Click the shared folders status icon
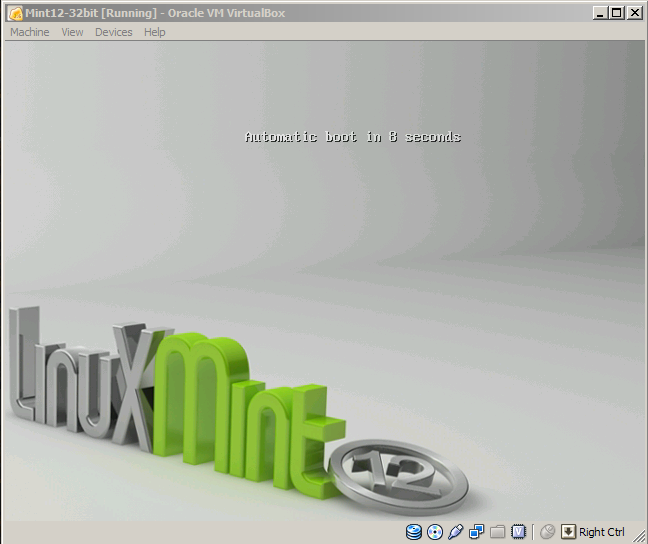The width and height of the screenshot is (648, 544). [497, 532]
